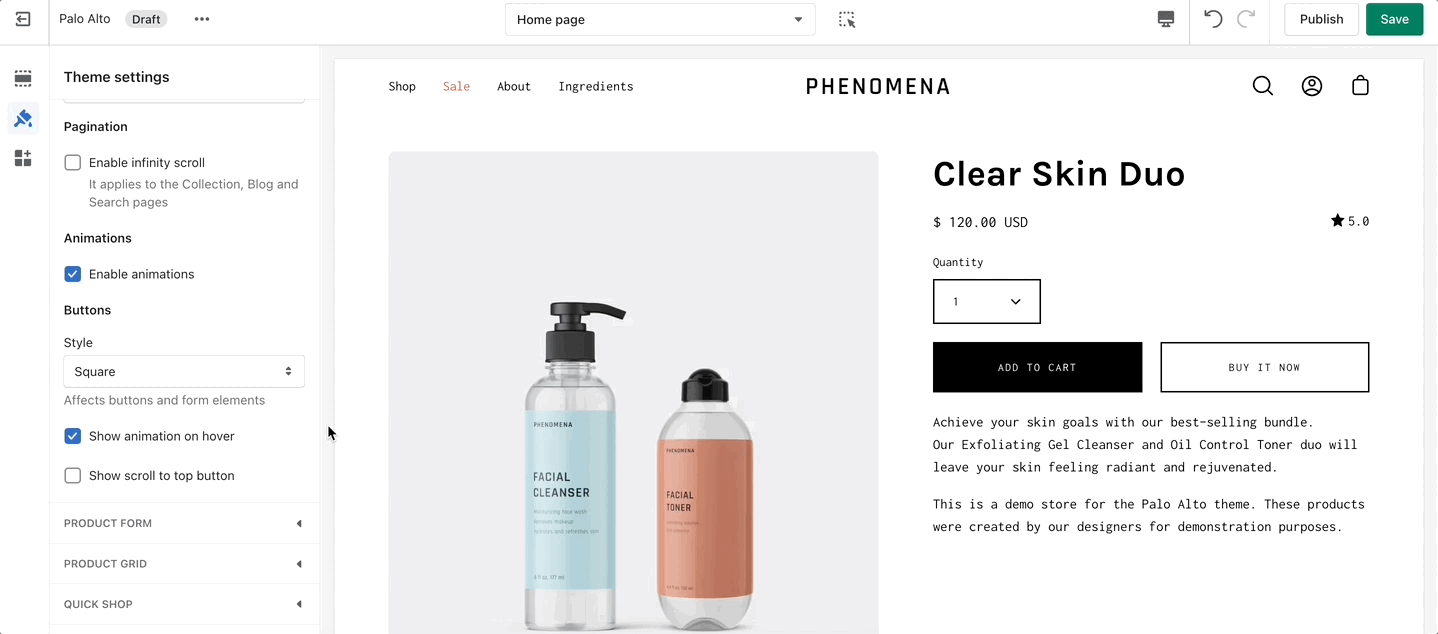Select the Theme settings paintbrush icon
Screen dimensions: 1438x634
coord(23,119)
